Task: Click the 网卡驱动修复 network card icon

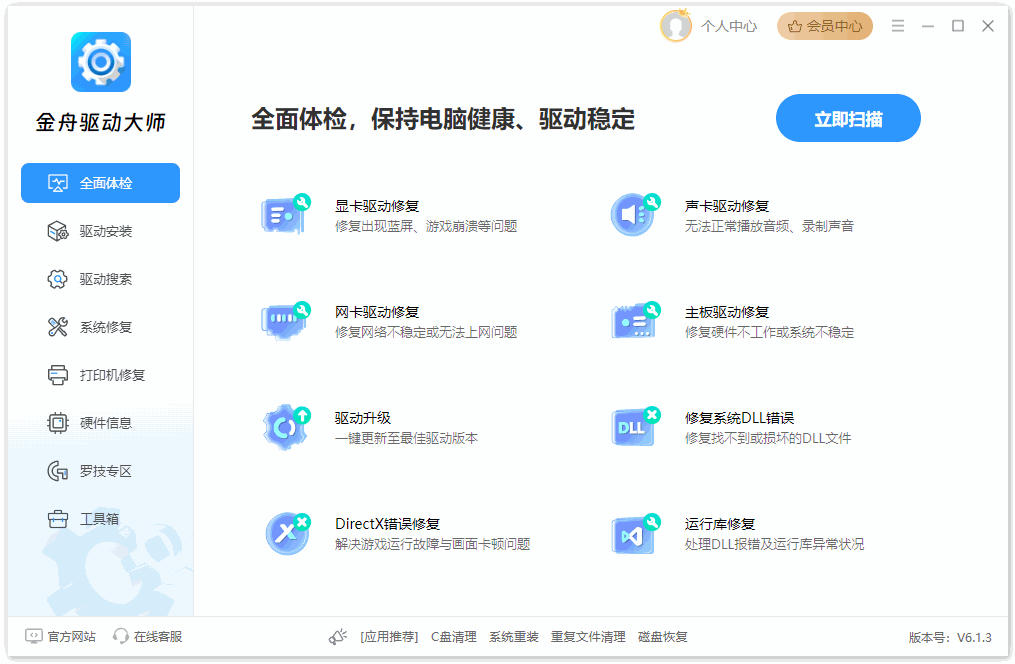Action: tap(285, 320)
